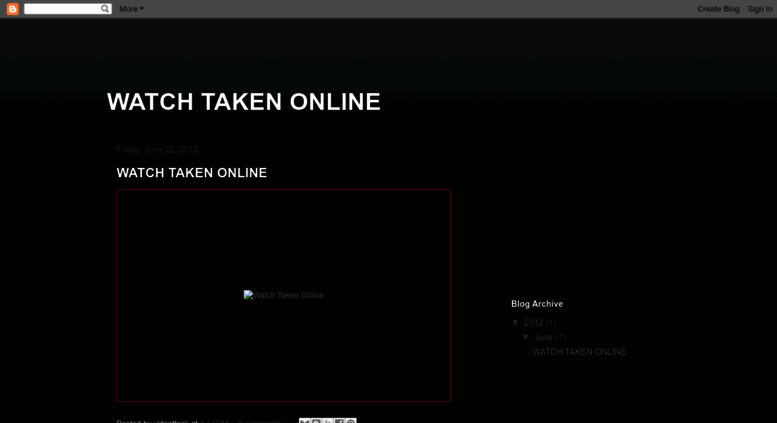Open the 2012 archive link
777x423 pixels.
534,323
